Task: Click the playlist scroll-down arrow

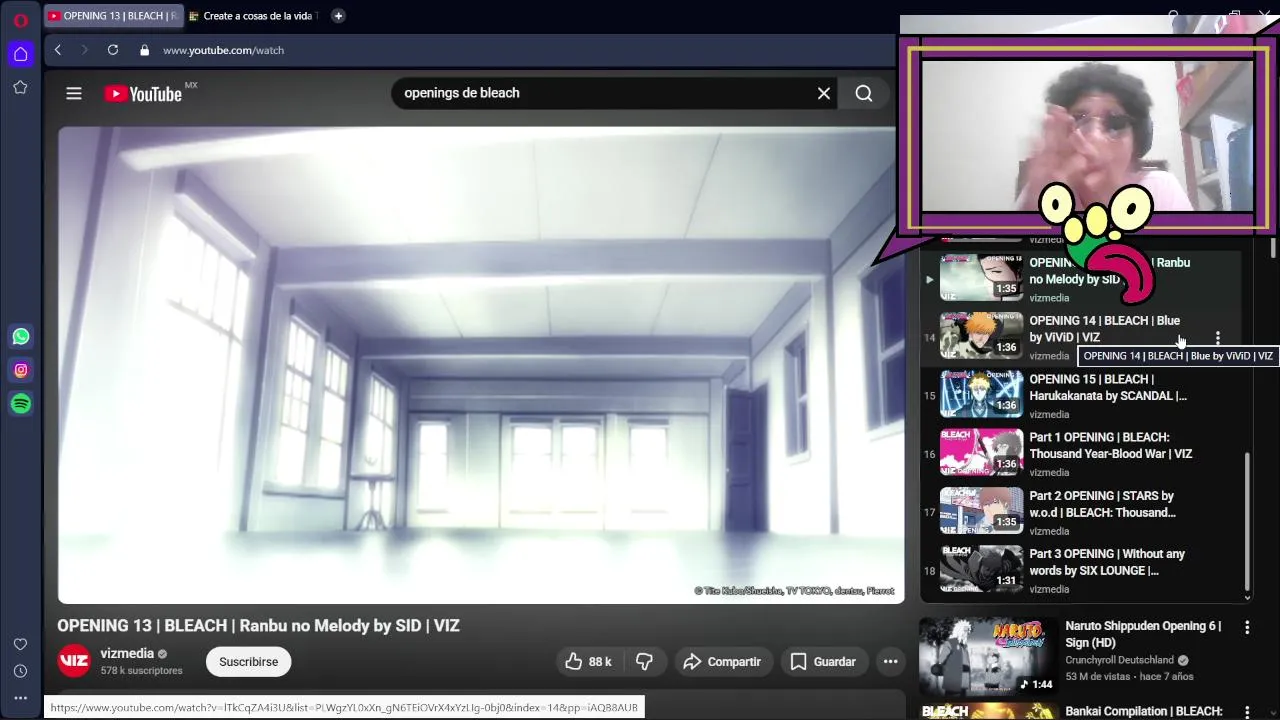Action: [1247, 598]
